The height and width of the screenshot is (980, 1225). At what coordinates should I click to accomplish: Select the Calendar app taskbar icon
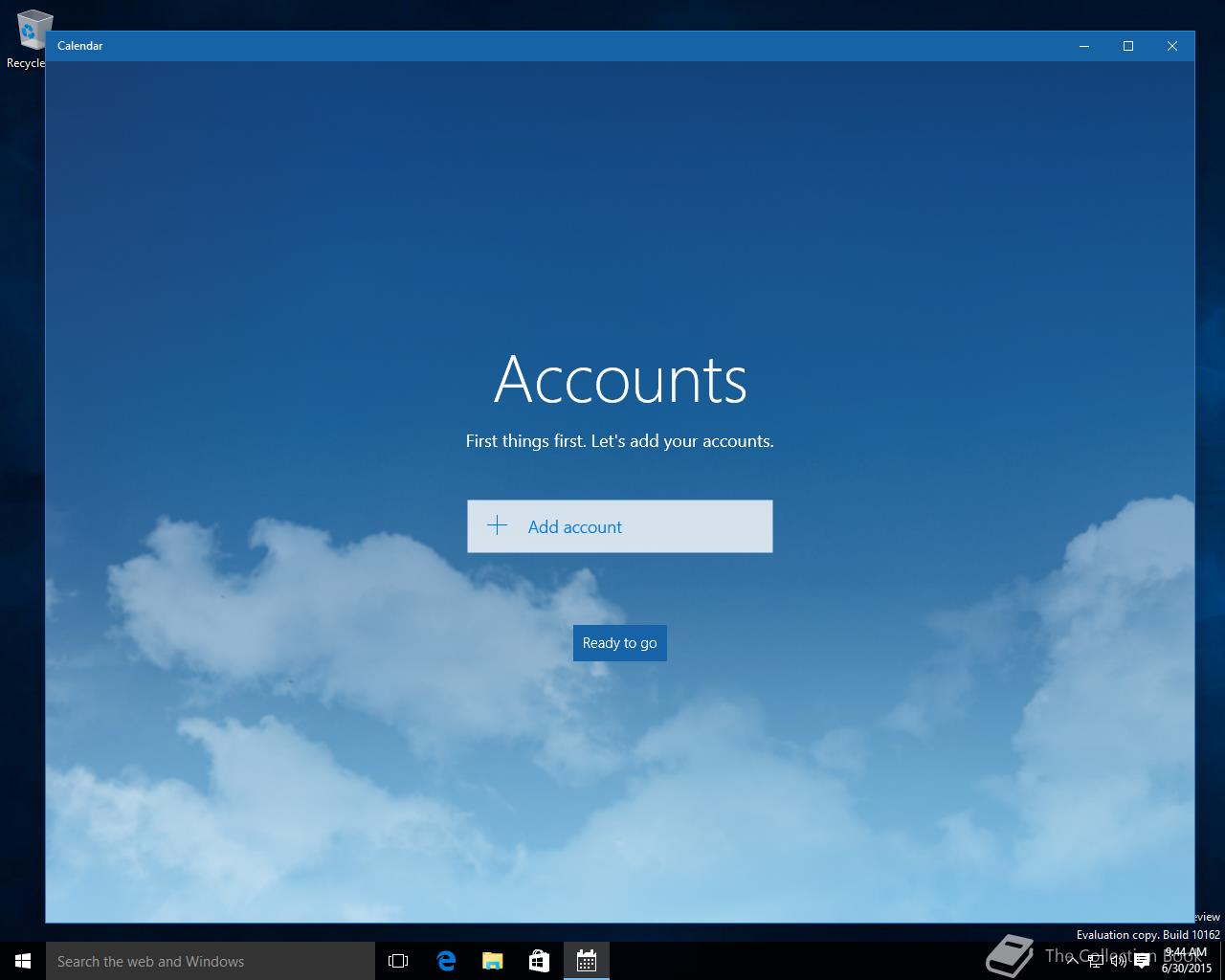(586, 961)
